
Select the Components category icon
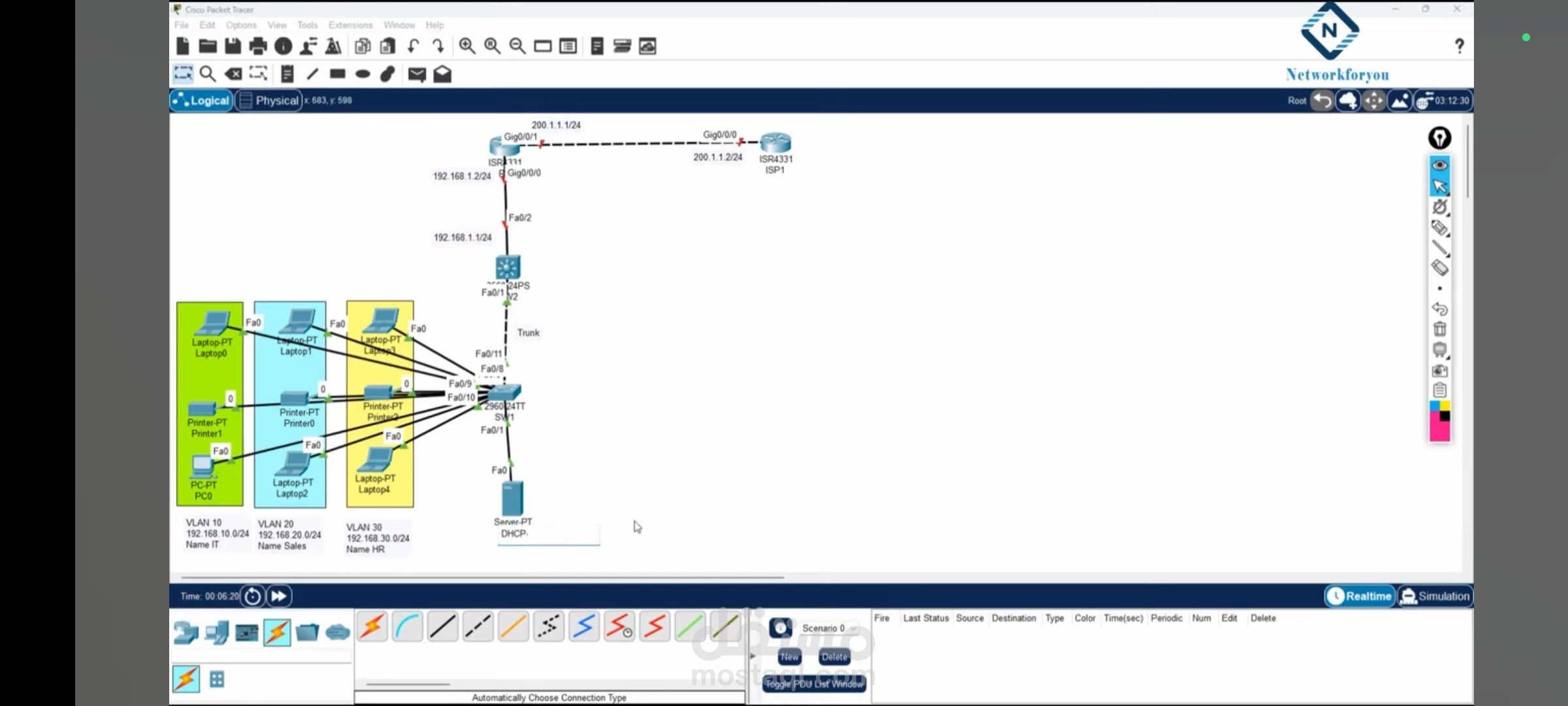pyautogui.click(x=247, y=632)
